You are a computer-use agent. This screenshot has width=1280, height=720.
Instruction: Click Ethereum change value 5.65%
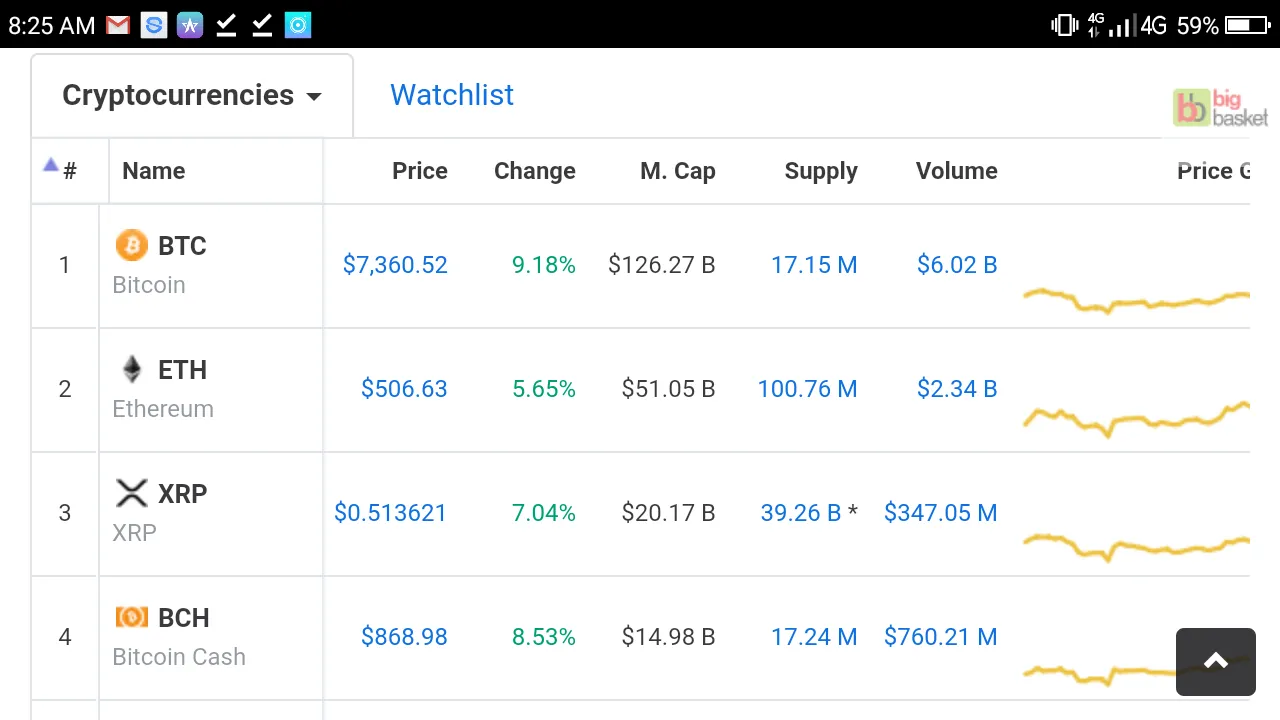[x=544, y=389]
